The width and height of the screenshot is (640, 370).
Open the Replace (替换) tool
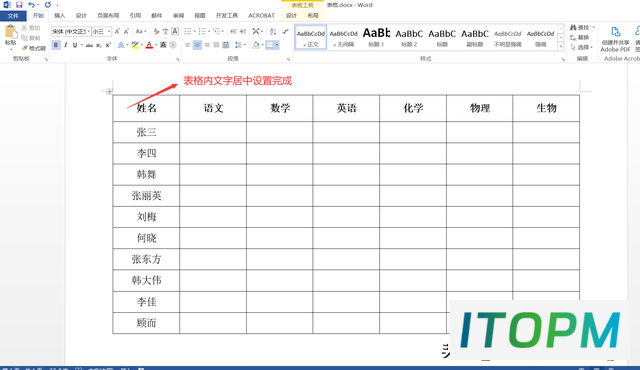(580, 38)
